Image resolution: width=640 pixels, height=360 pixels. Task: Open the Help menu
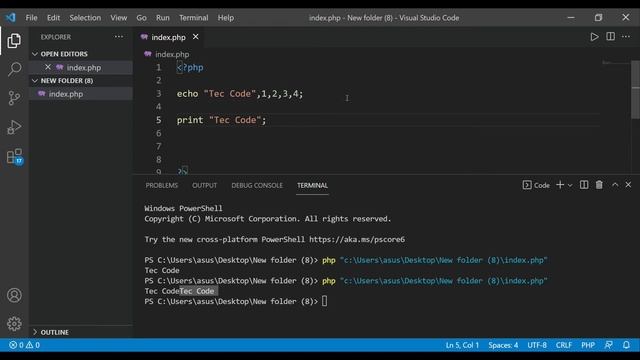226,18
